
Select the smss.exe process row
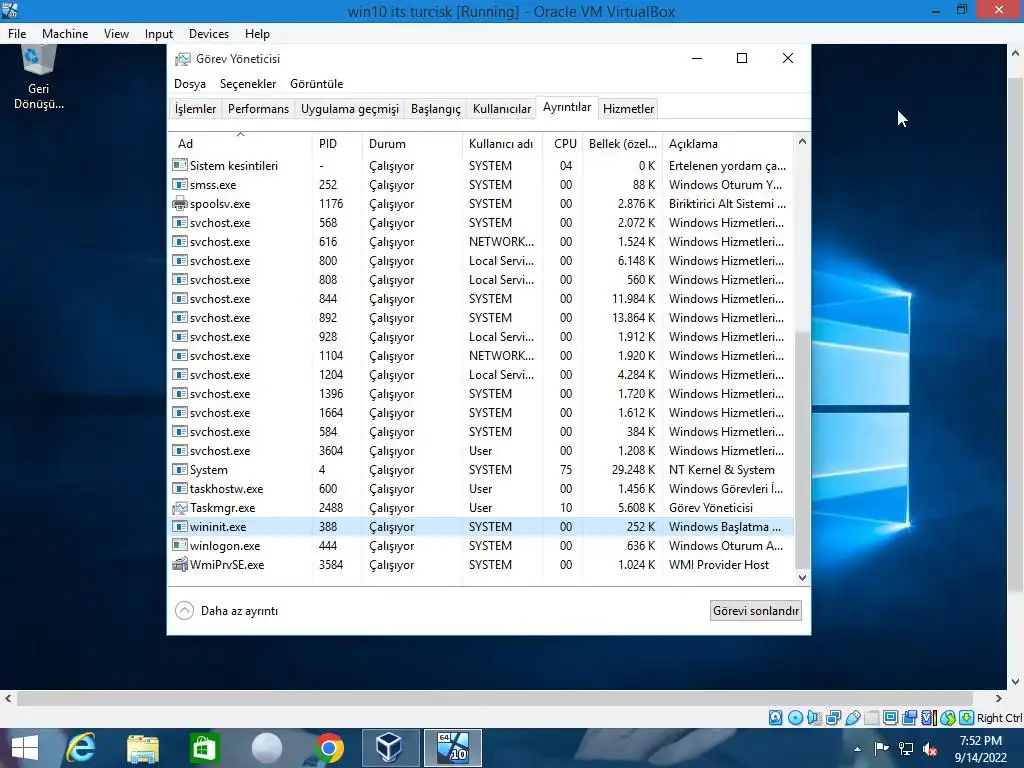[x=482, y=185]
